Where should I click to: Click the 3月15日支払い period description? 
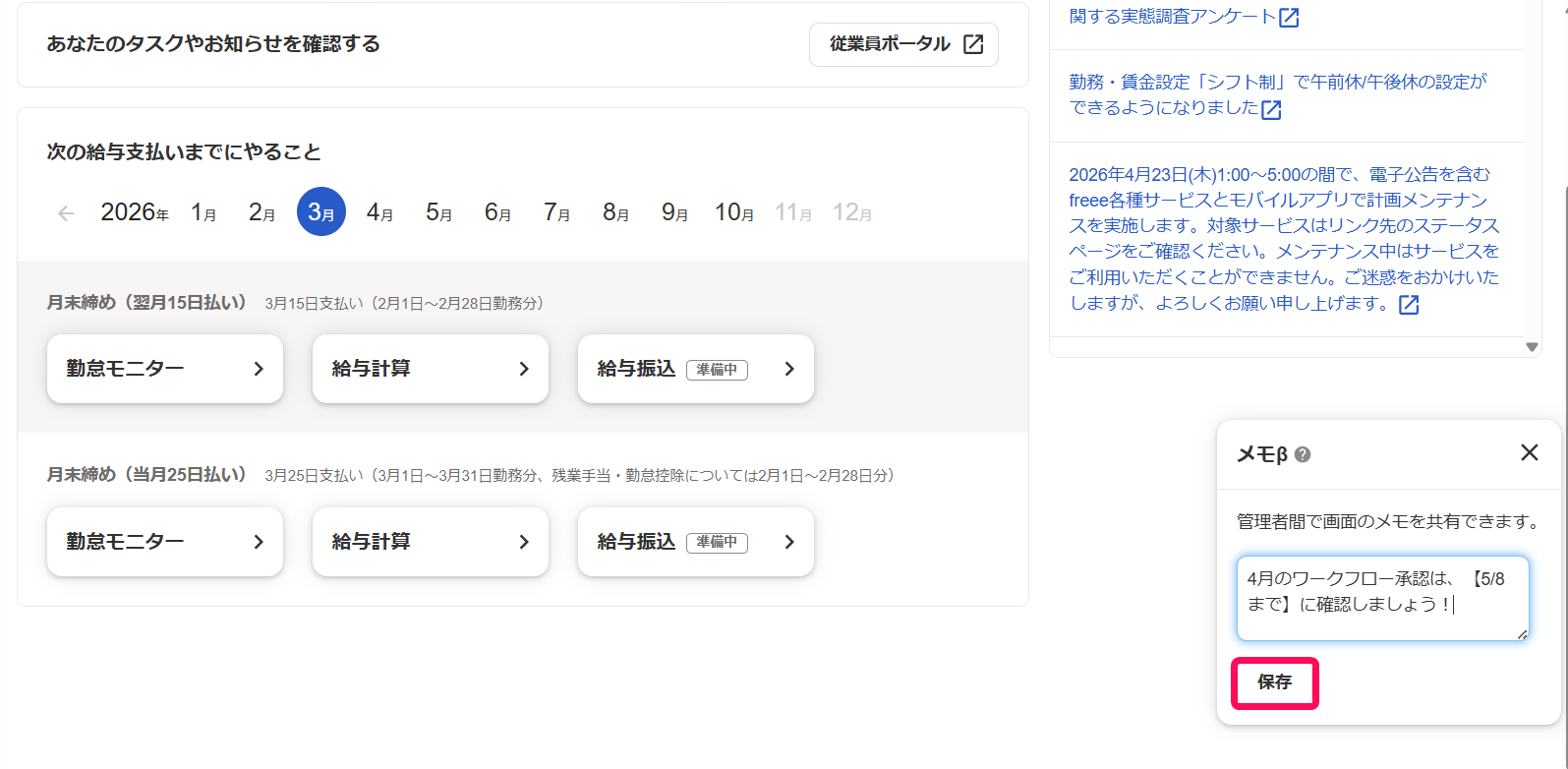tap(404, 303)
